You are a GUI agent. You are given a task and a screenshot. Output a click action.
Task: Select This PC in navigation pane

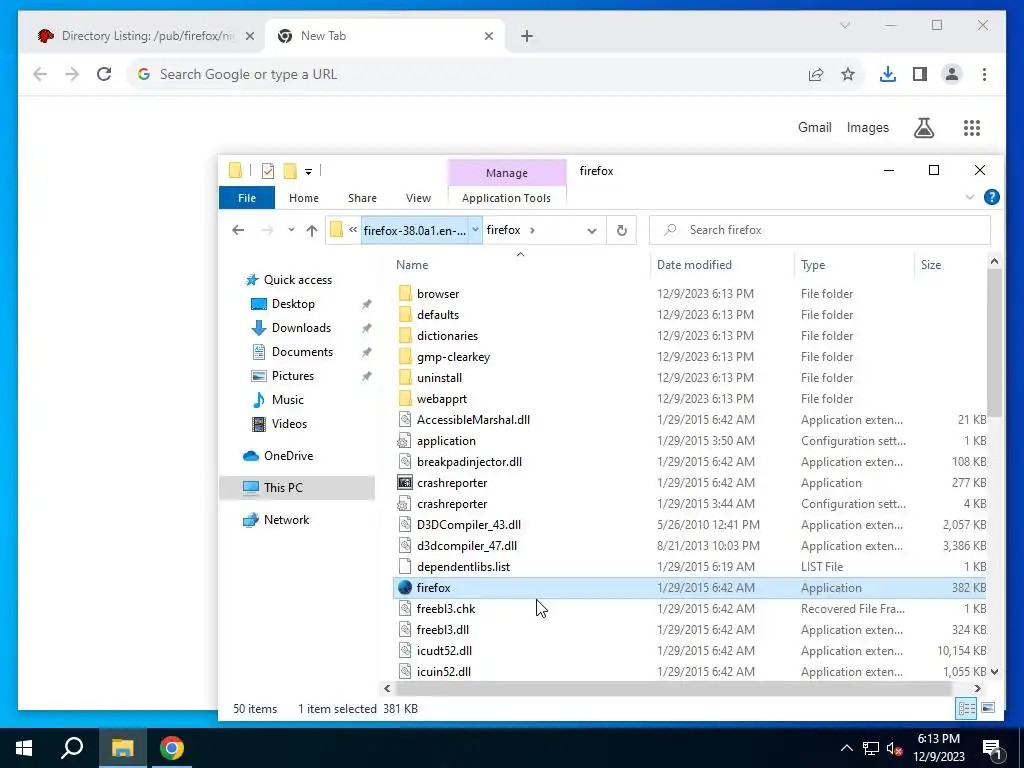pos(283,488)
